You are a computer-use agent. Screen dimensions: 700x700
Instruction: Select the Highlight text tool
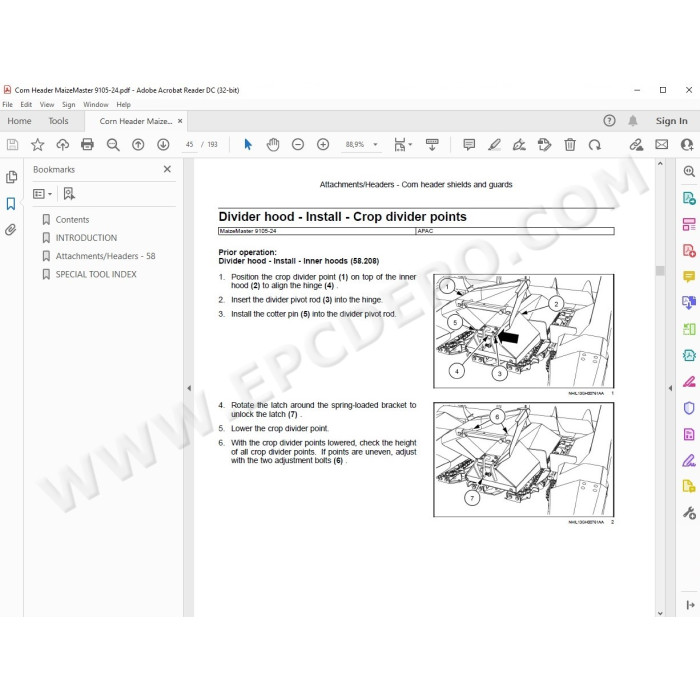[494, 145]
